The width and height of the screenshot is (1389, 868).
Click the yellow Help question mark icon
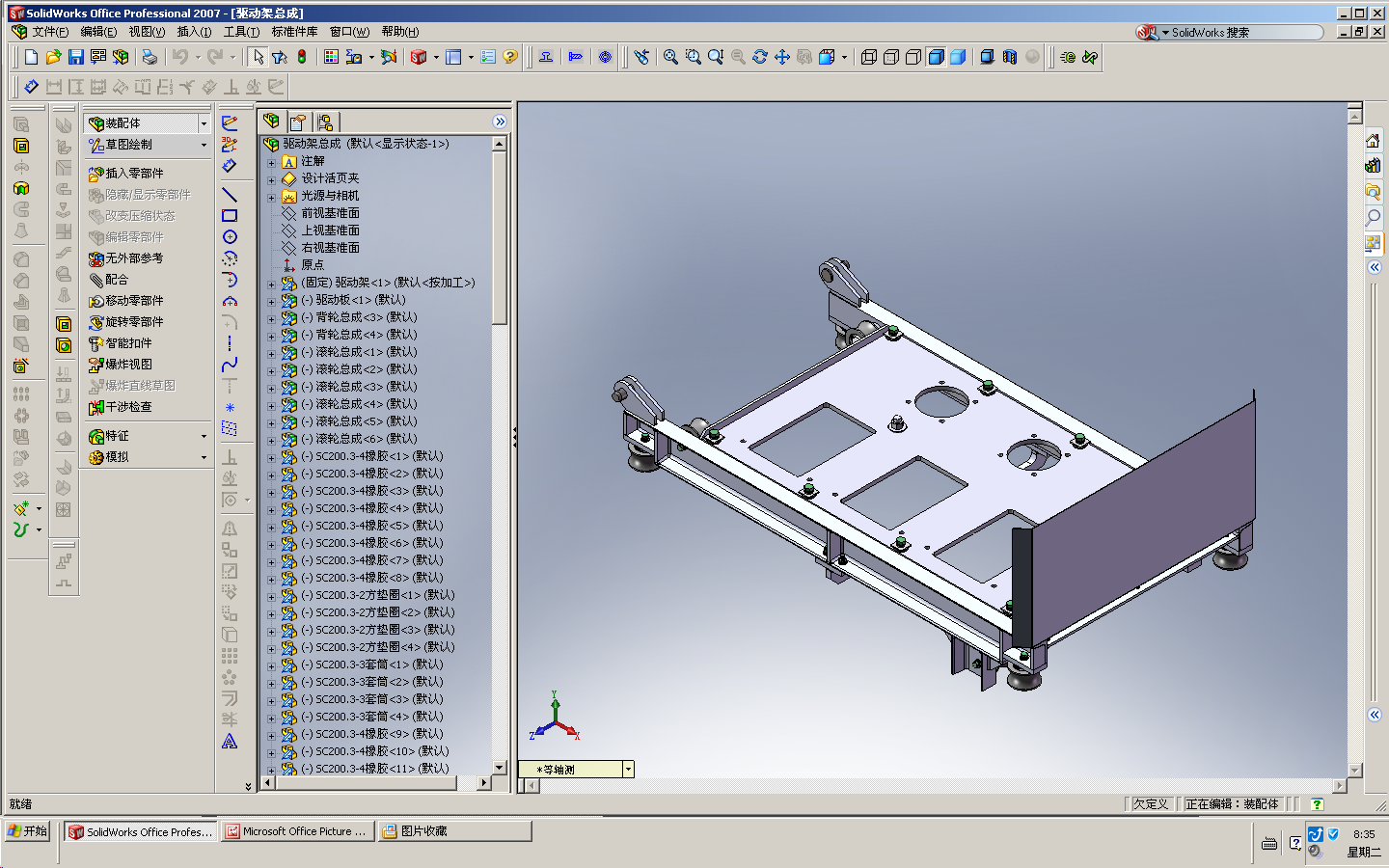pos(510,57)
